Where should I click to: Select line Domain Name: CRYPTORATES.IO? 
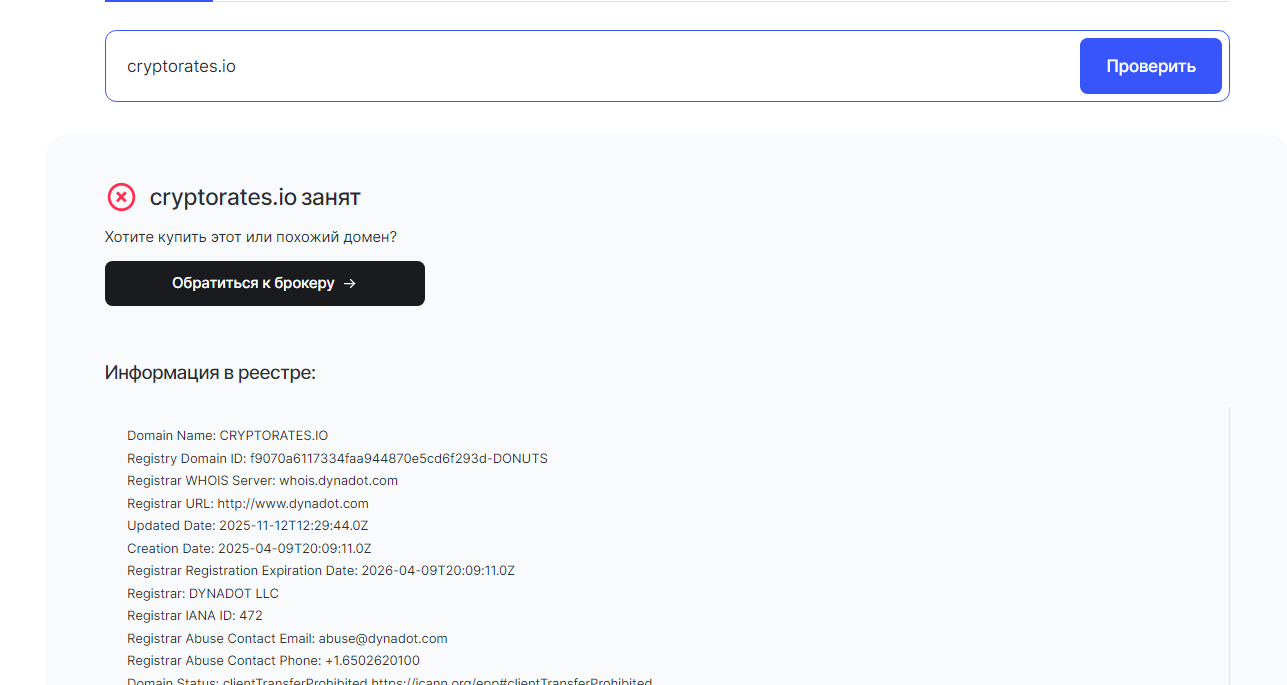pos(227,436)
